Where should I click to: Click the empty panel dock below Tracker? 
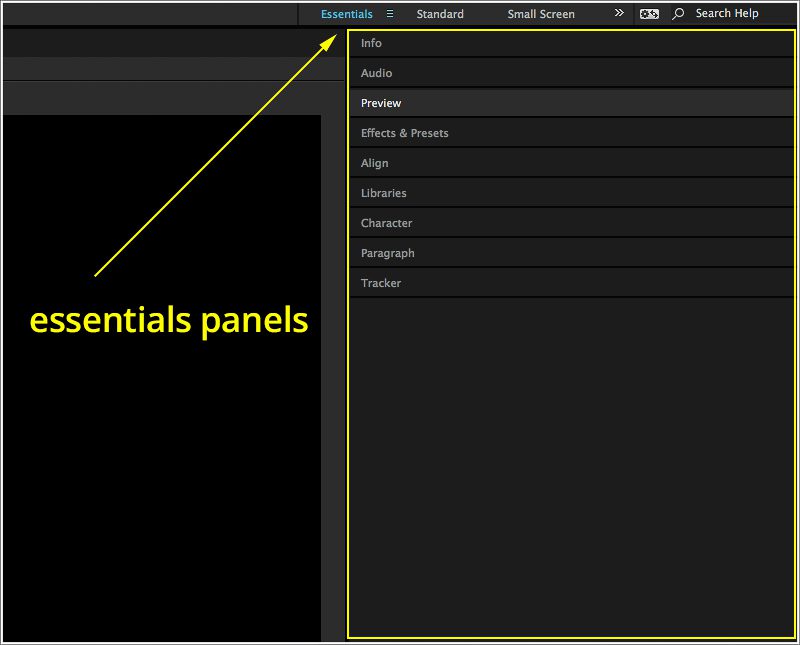[x=570, y=450]
